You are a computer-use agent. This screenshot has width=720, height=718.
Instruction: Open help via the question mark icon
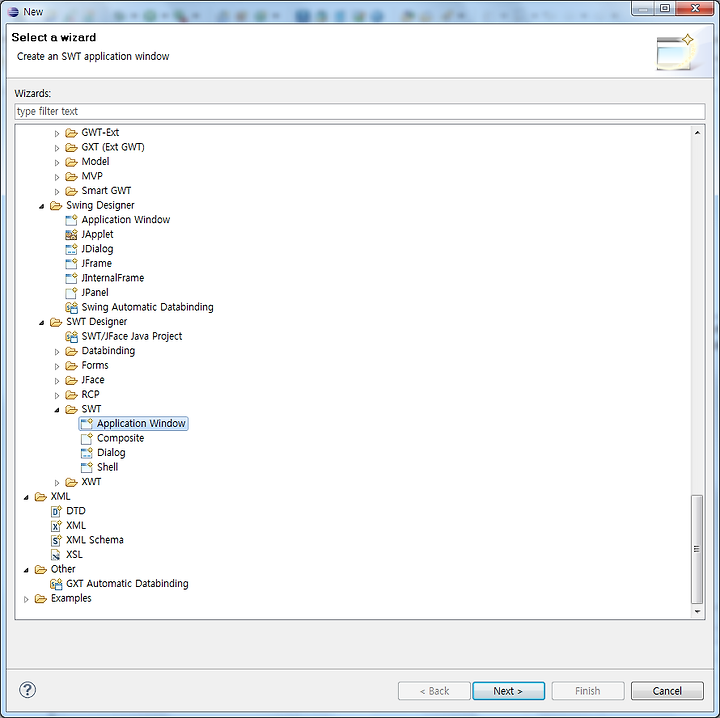click(x=28, y=690)
